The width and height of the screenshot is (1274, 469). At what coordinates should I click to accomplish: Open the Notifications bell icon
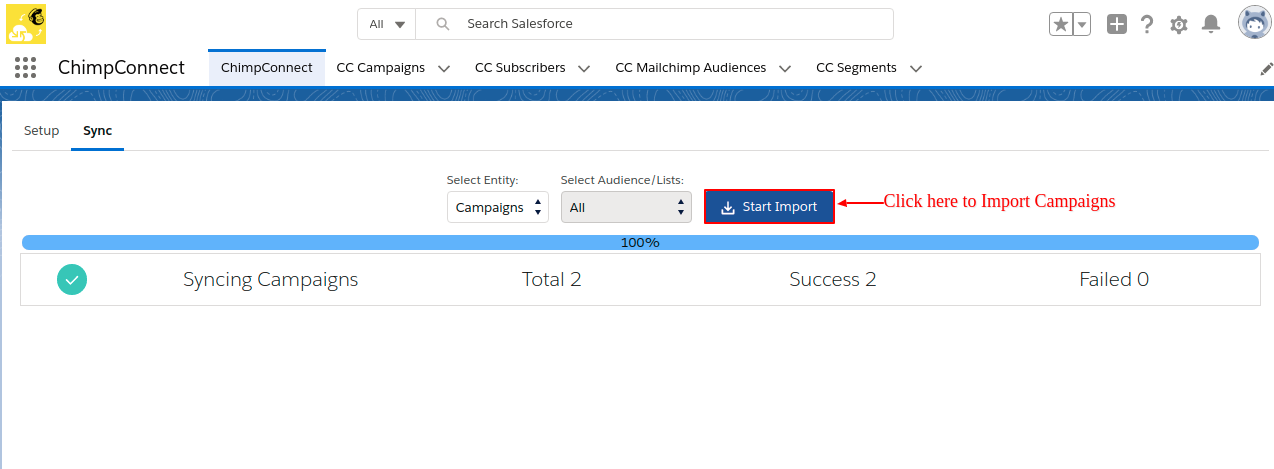pyautogui.click(x=1211, y=24)
